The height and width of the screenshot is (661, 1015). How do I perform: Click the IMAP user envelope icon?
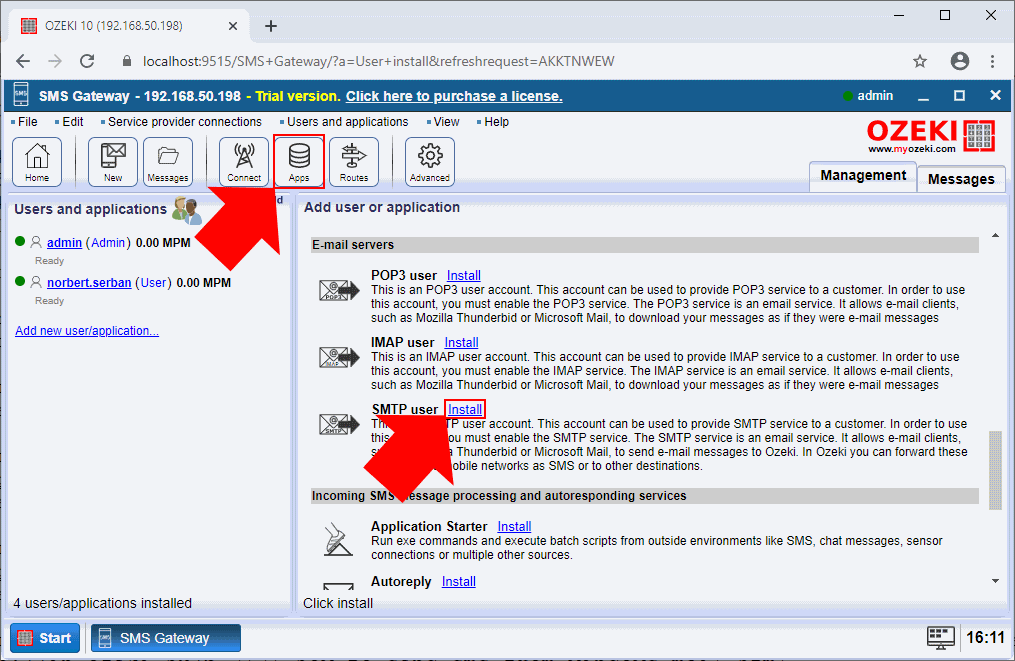point(339,357)
